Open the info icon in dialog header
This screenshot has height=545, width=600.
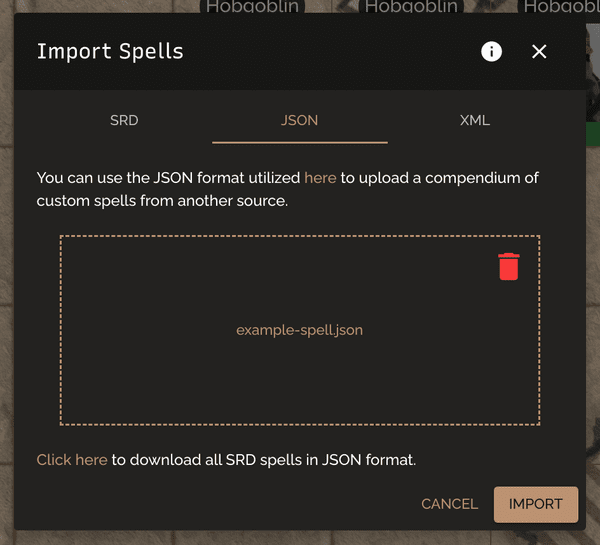(491, 51)
